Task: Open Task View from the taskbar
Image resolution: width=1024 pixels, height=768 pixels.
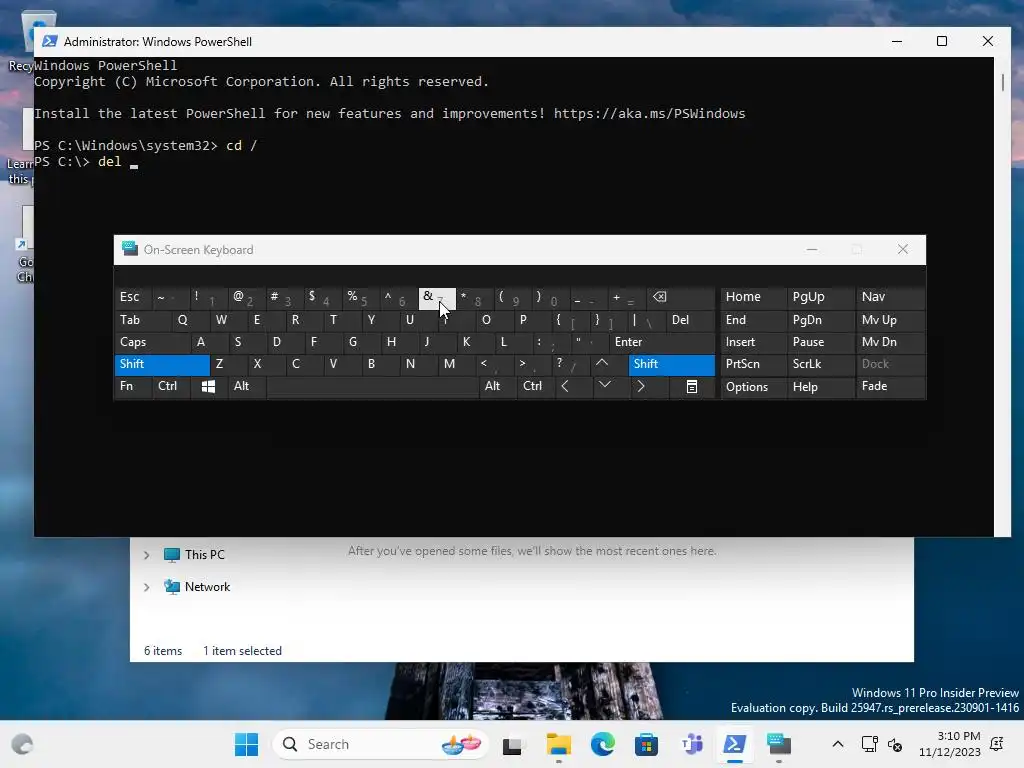Action: [513, 744]
